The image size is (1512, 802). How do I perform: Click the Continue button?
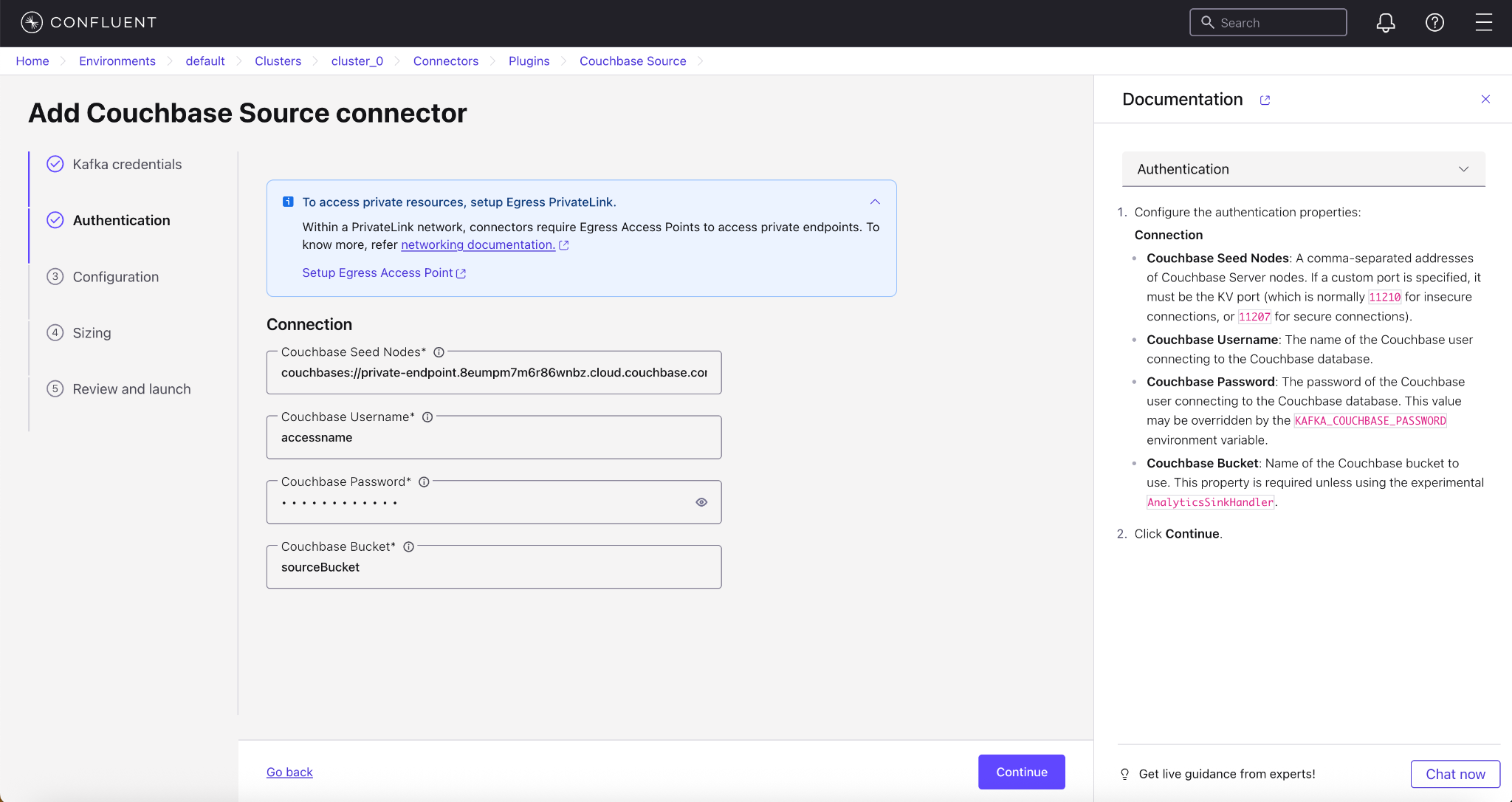(1021, 772)
